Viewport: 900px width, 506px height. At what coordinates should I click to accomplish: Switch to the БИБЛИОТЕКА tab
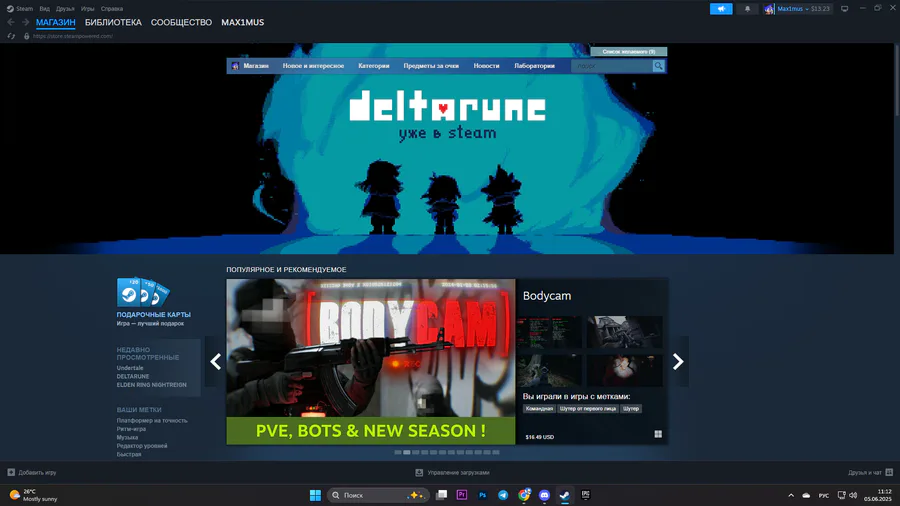click(113, 22)
